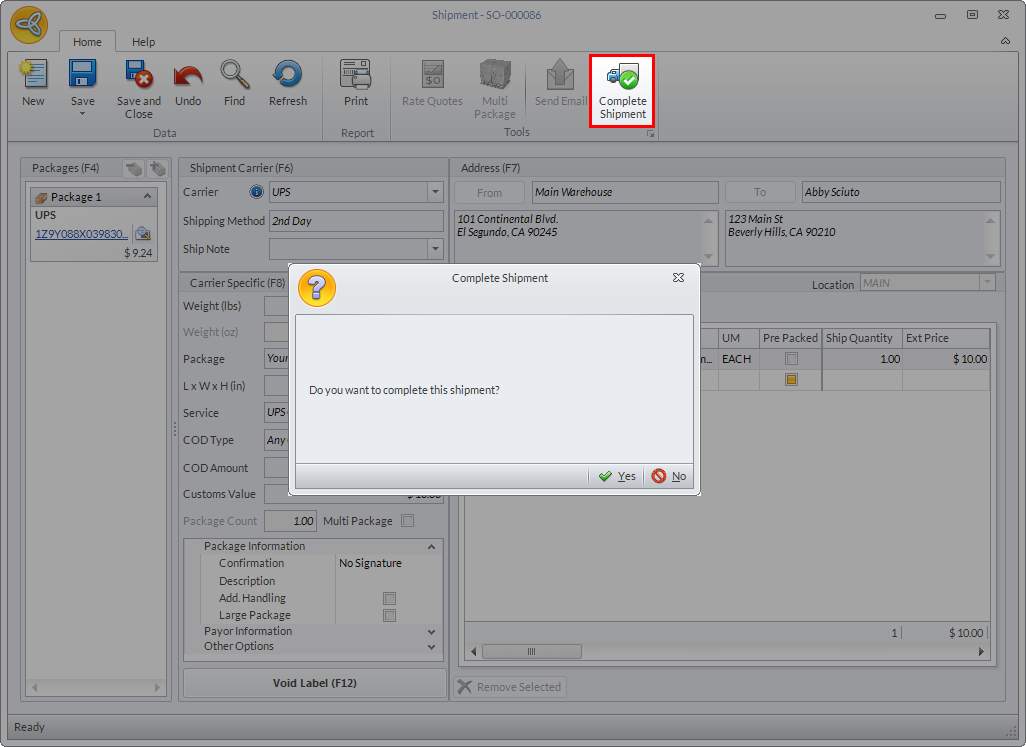The width and height of the screenshot is (1026, 747).
Task: Click the Carrier info icon
Action: pos(256,192)
